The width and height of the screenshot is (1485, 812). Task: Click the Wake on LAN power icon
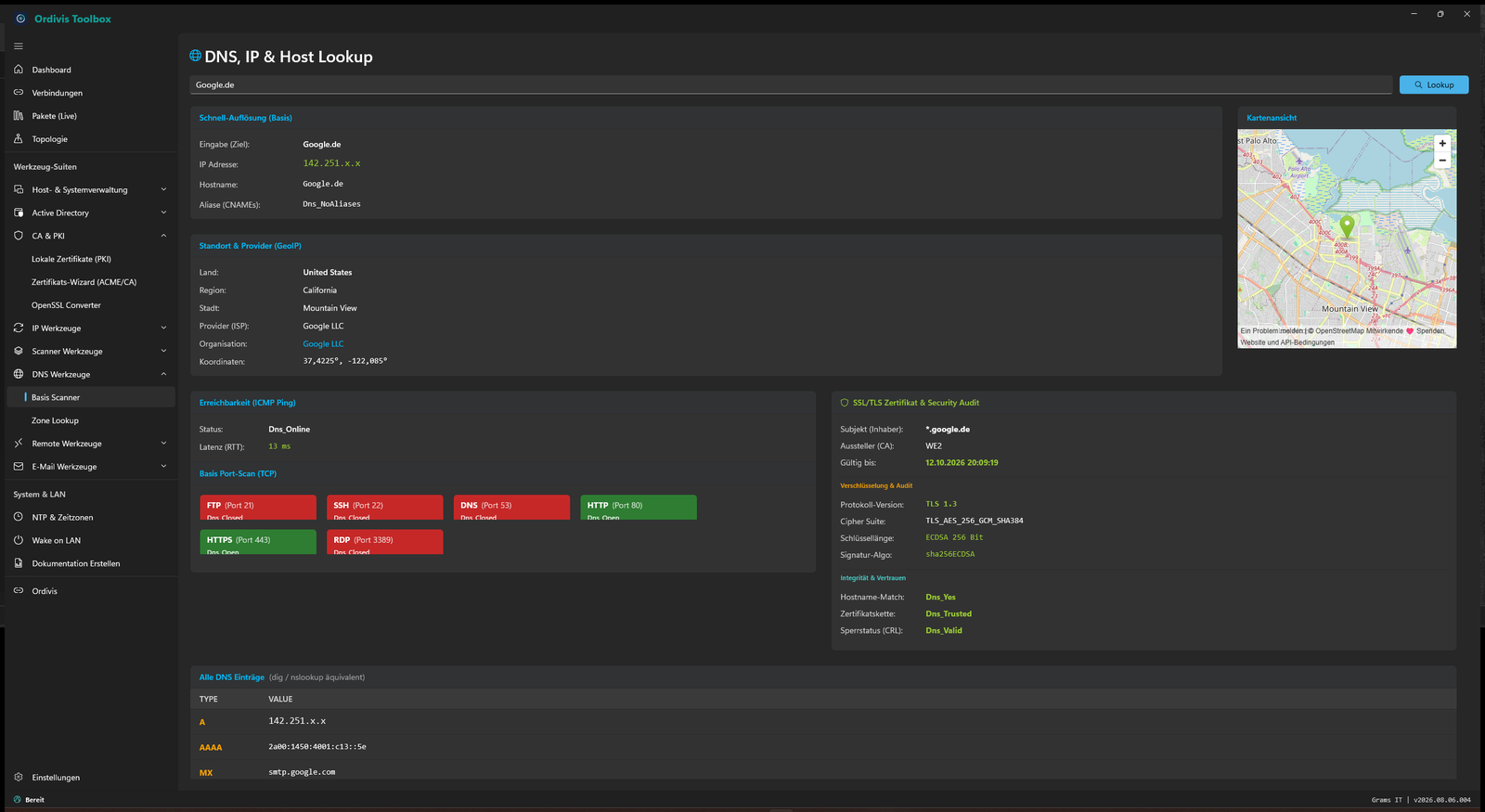19,540
